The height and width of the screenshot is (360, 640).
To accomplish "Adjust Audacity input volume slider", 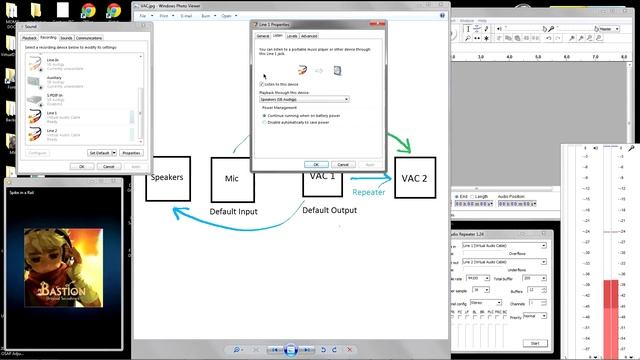I will pos(577,29).
